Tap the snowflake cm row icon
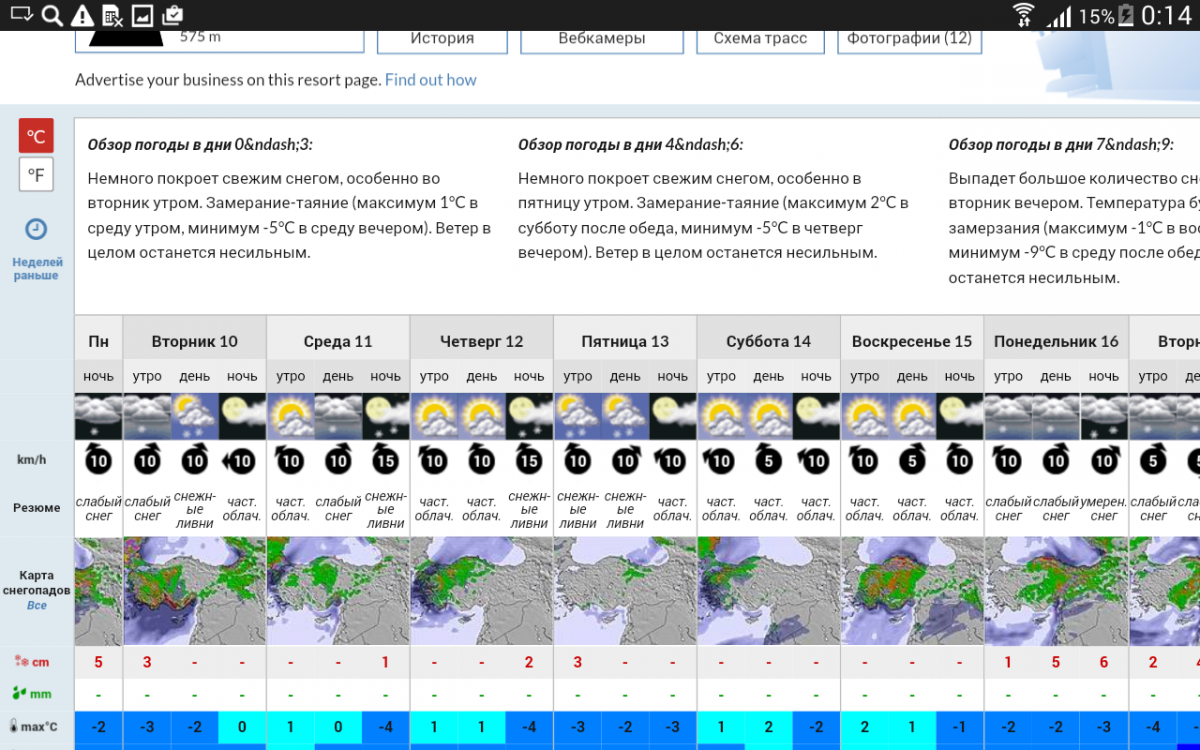This screenshot has height=750, width=1200. [x=21, y=662]
